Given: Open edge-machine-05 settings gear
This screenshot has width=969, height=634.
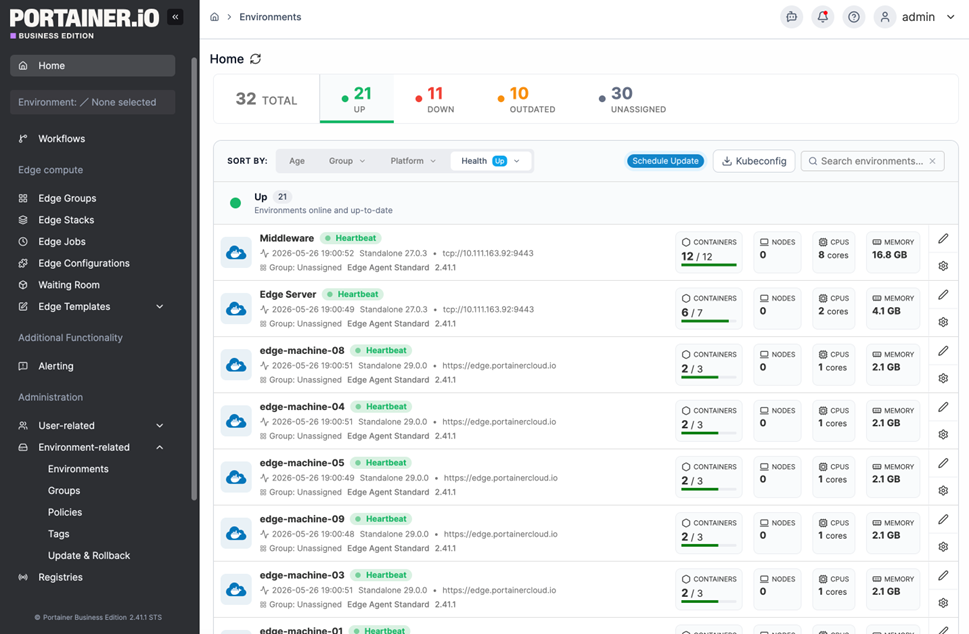Looking at the screenshot, I should (x=943, y=491).
